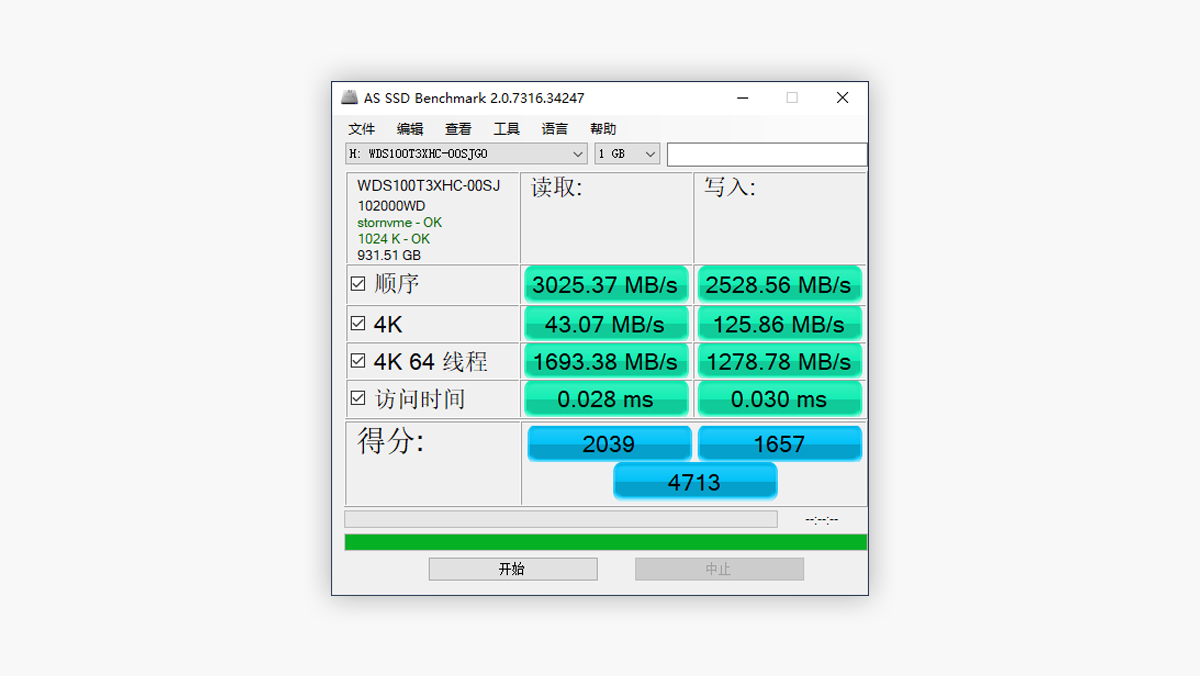The height and width of the screenshot is (676, 1200).
Task: Click the 得分: score label
Action: click(x=390, y=441)
